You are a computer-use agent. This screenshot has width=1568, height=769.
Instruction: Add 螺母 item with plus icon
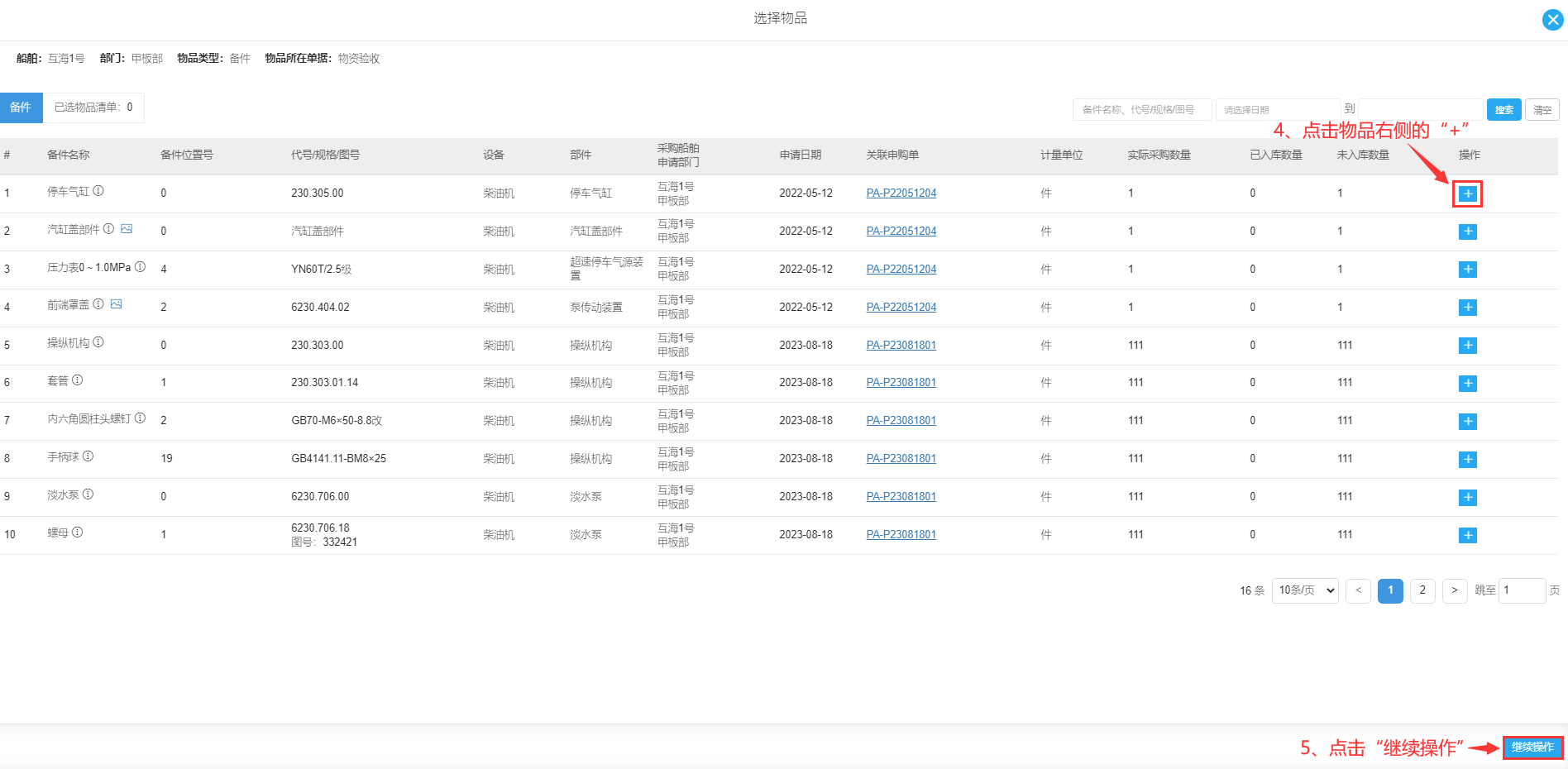point(1467,536)
